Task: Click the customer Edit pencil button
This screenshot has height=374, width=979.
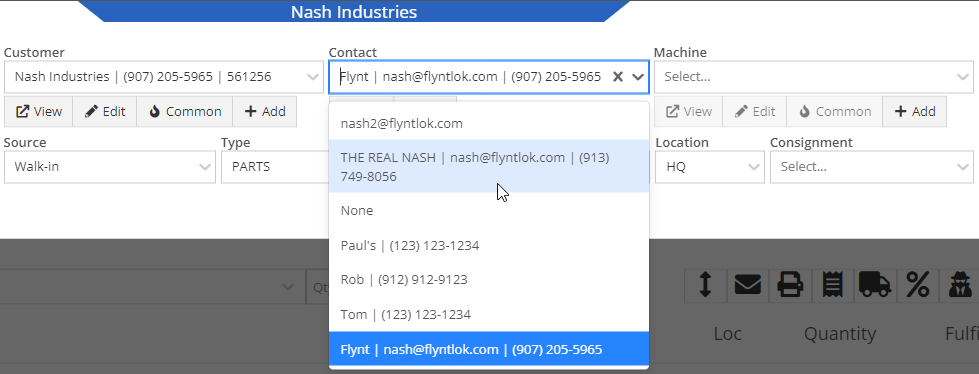Action: pos(105,112)
